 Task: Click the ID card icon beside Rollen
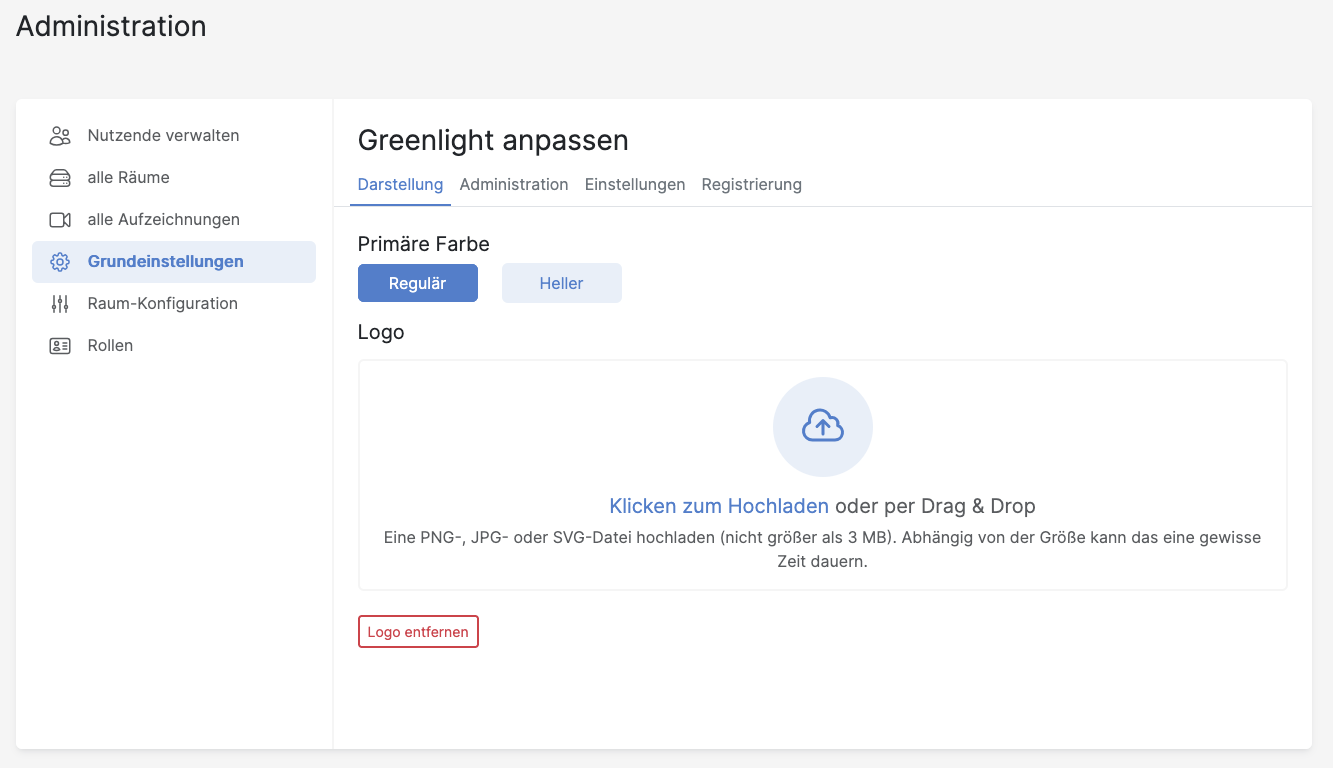point(60,346)
